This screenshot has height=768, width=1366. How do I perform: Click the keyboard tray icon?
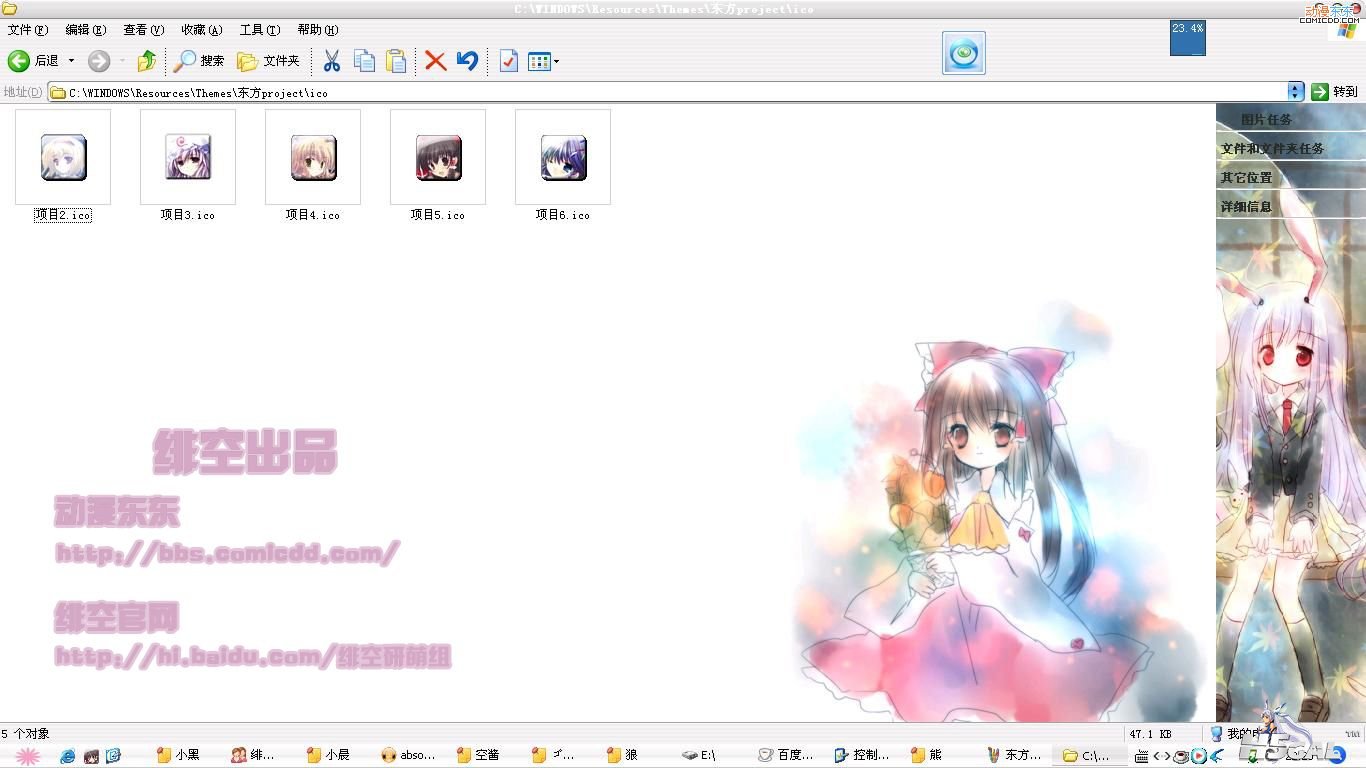click(1142, 756)
